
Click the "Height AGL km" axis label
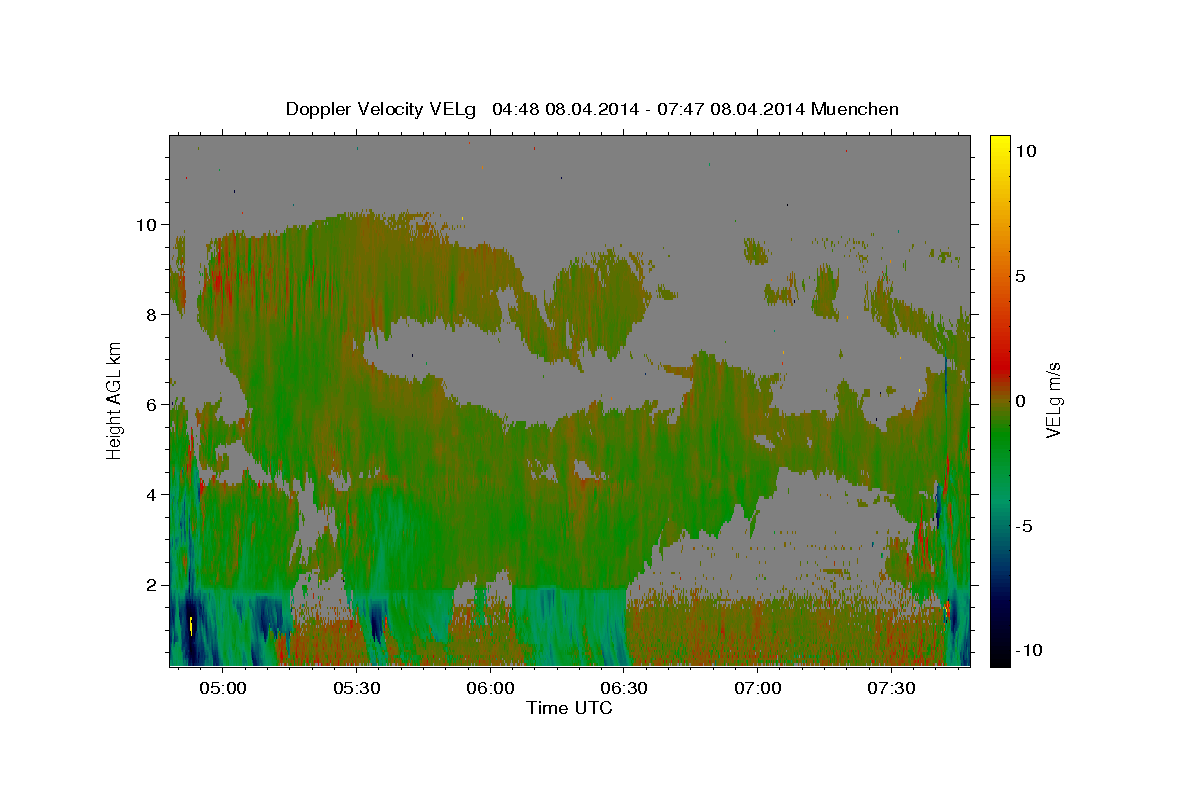[x=115, y=400]
